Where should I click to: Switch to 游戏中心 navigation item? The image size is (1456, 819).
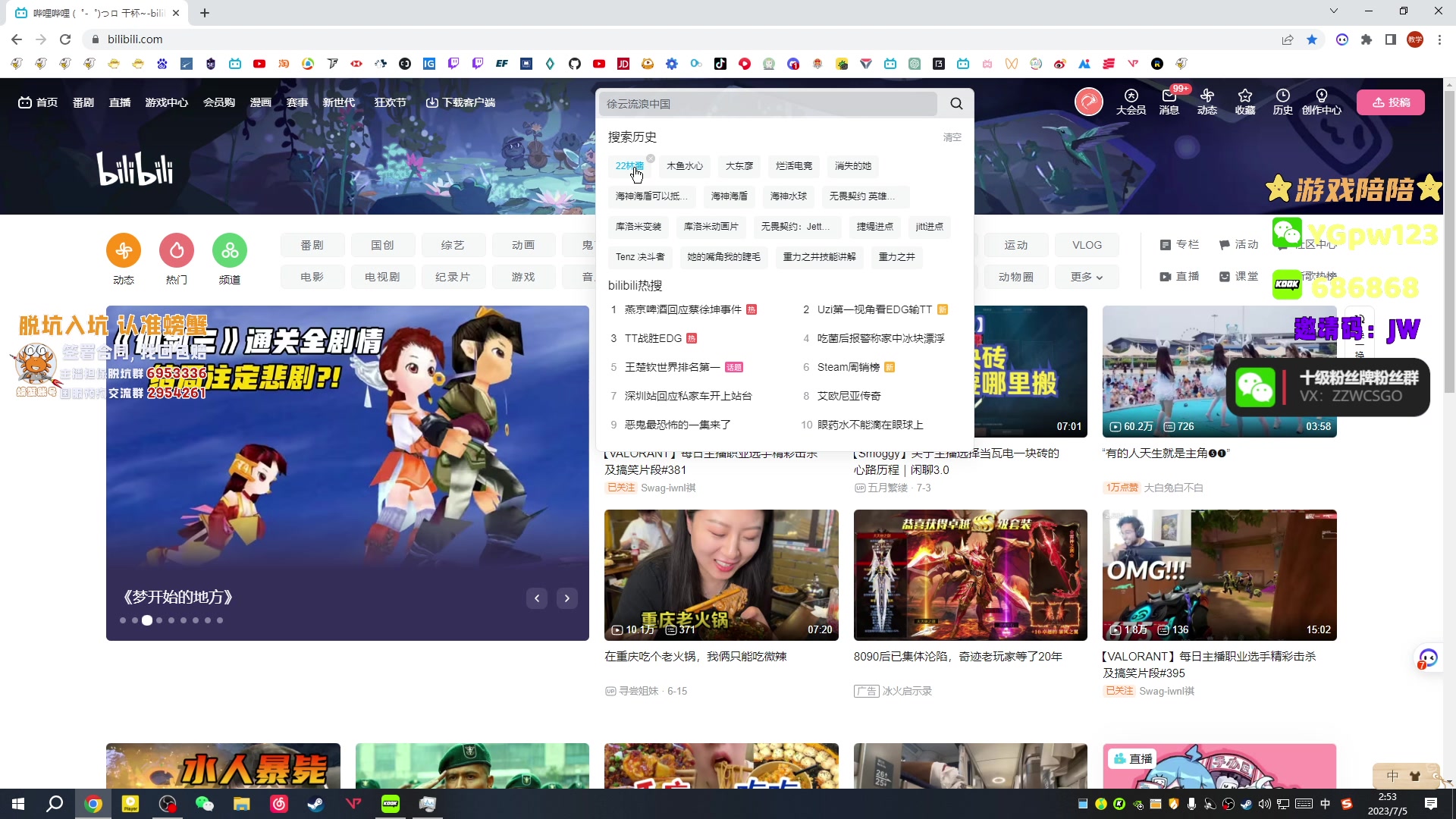tap(166, 102)
